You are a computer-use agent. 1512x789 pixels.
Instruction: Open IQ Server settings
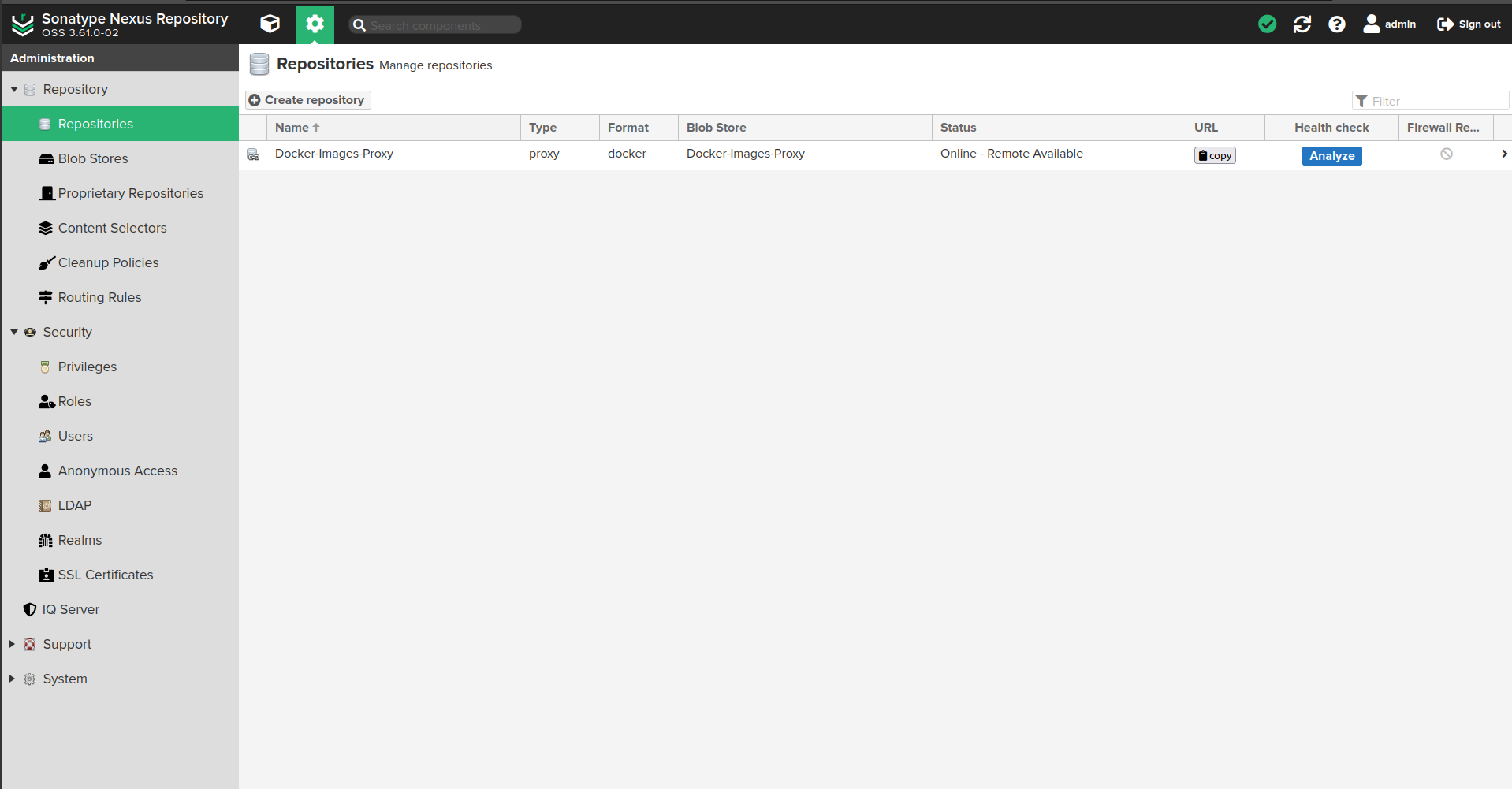[x=121, y=609]
